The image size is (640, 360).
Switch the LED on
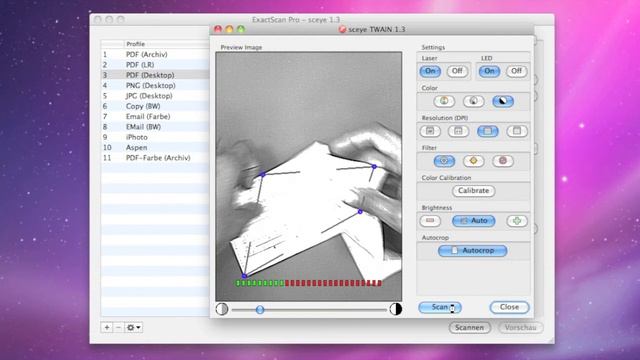(x=489, y=71)
